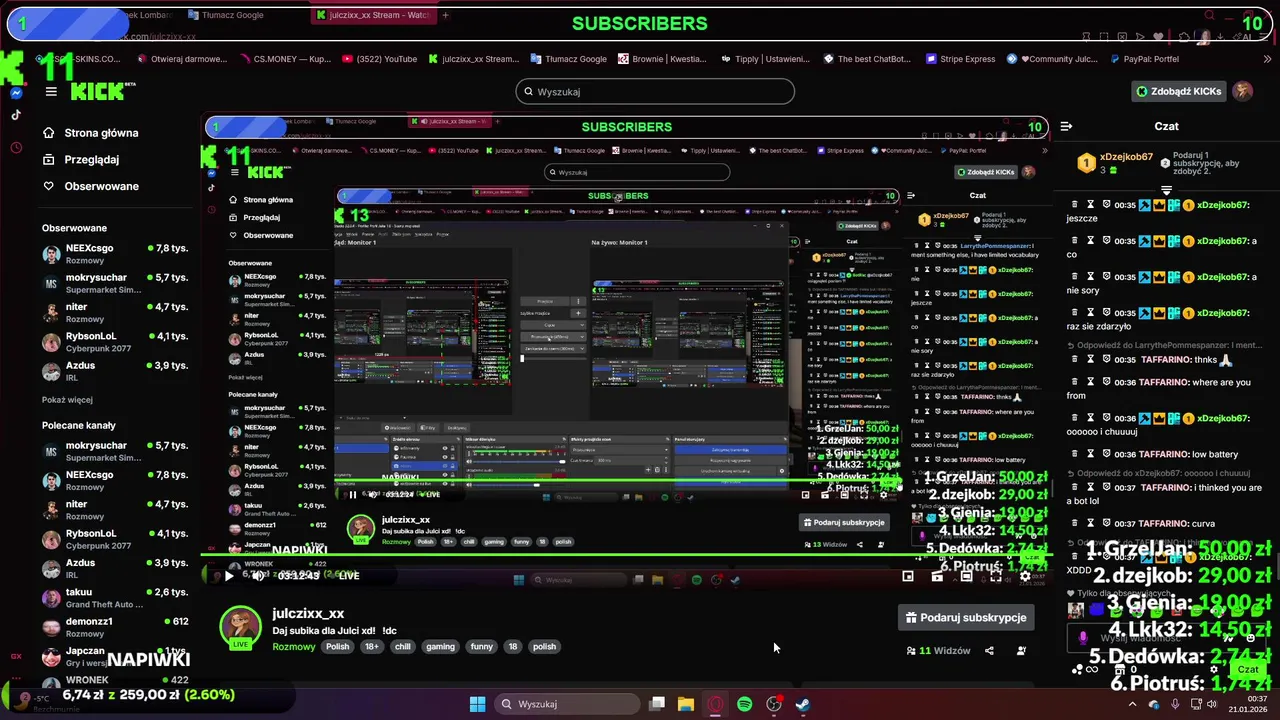Open the CS.MONEY bookmark

(285, 59)
